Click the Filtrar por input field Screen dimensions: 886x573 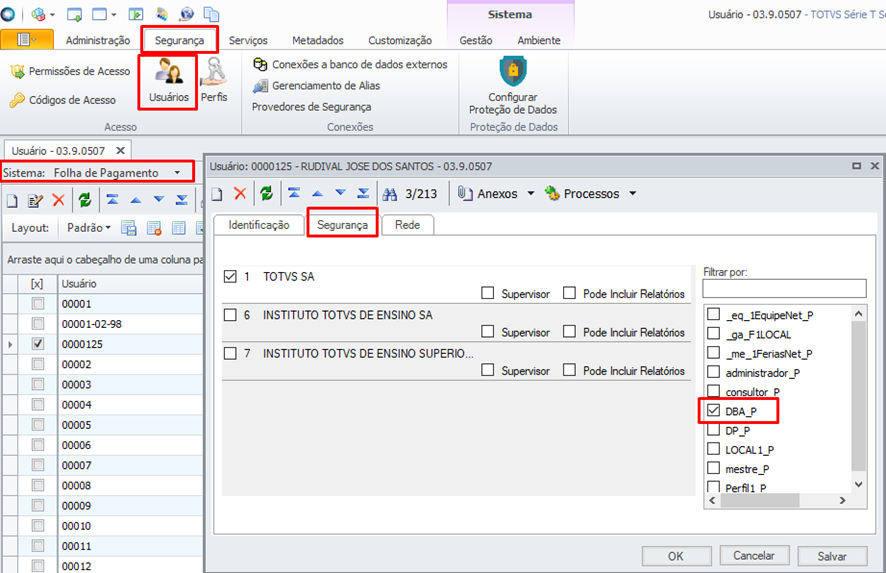click(784, 288)
